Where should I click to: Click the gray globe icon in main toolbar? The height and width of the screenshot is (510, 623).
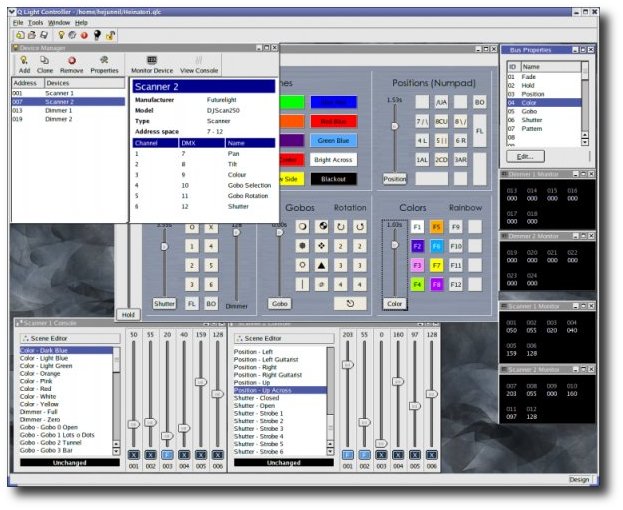[x=72, y=35]
